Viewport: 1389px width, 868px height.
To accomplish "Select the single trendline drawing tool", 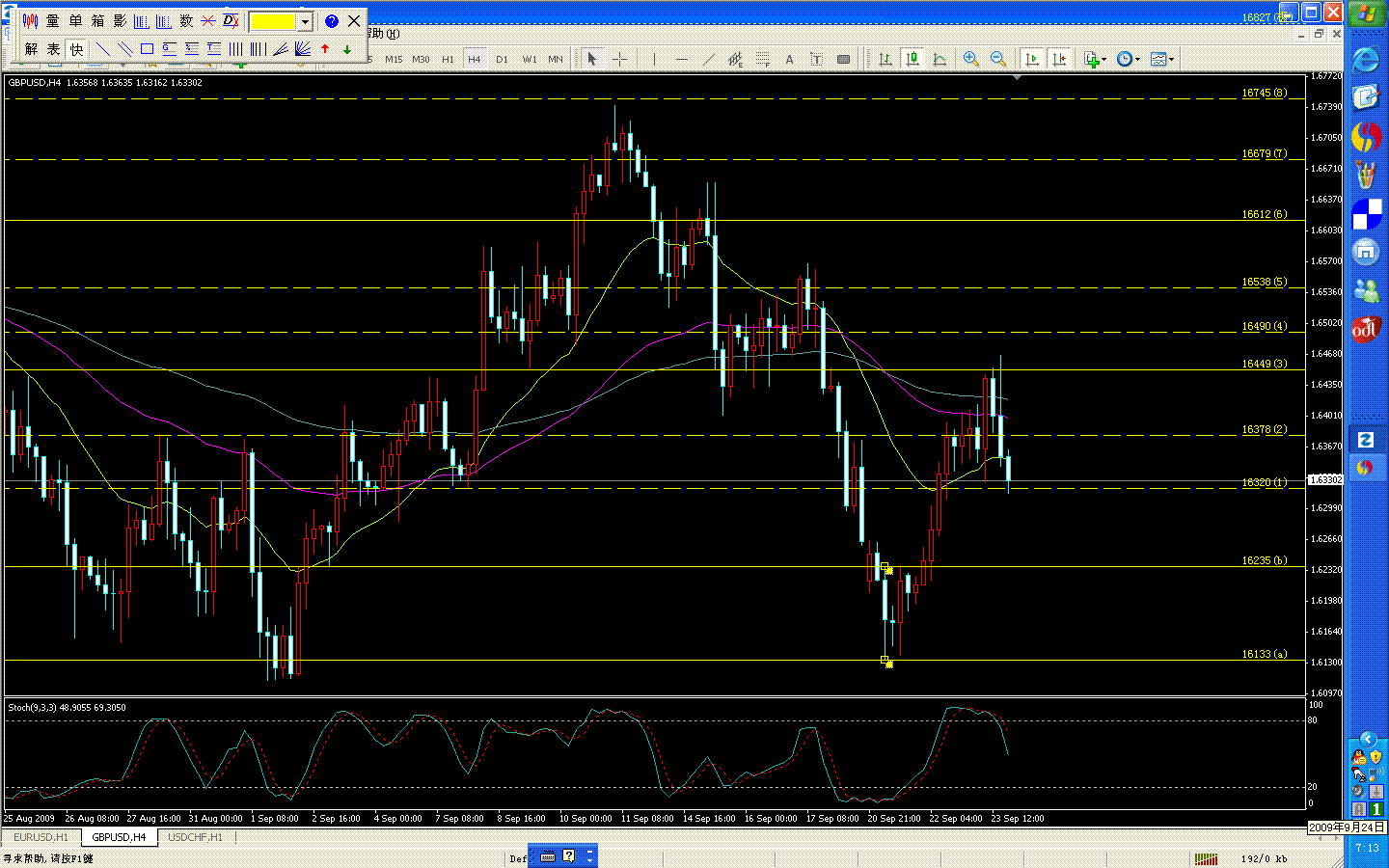I will pos(102,49).
